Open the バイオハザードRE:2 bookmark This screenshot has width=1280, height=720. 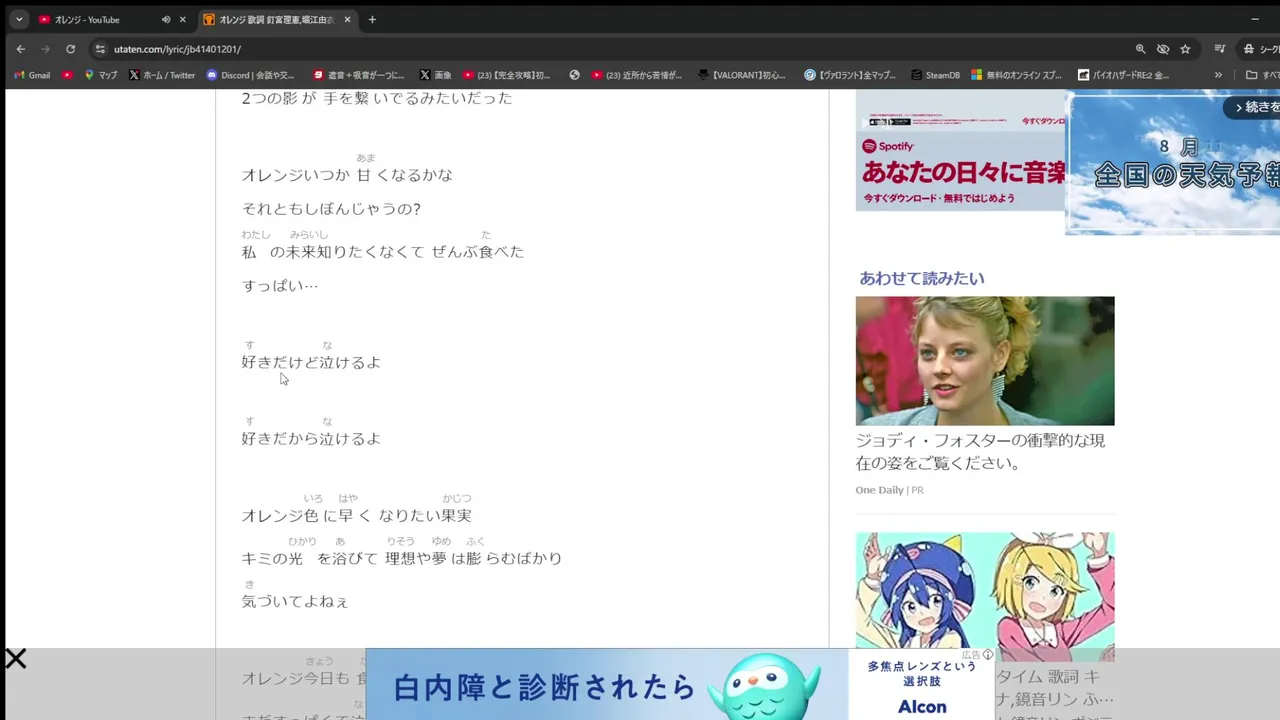(x=1123, y=75)
